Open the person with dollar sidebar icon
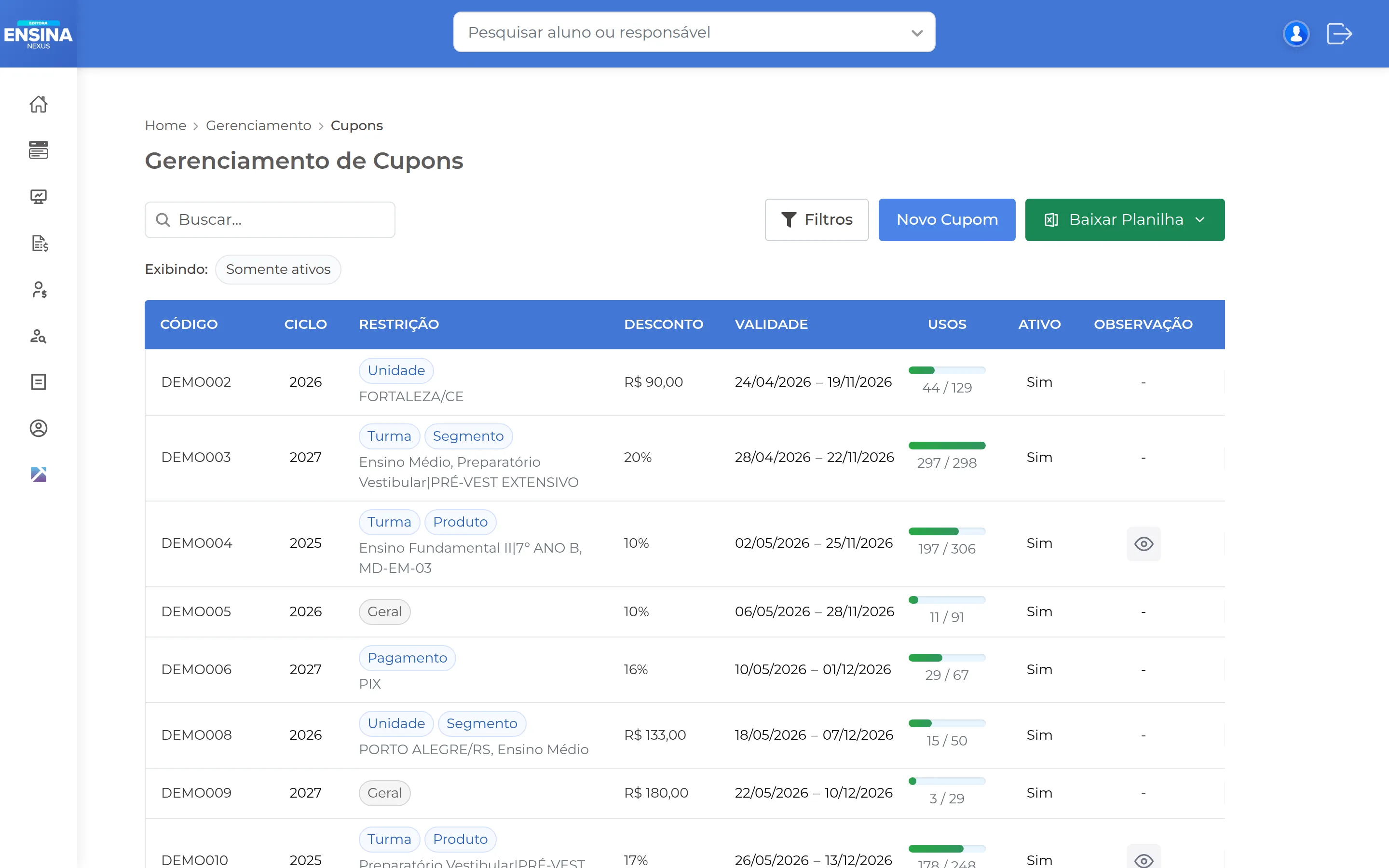This screenshot has width=1389, height=868. (x=39, y=289)
